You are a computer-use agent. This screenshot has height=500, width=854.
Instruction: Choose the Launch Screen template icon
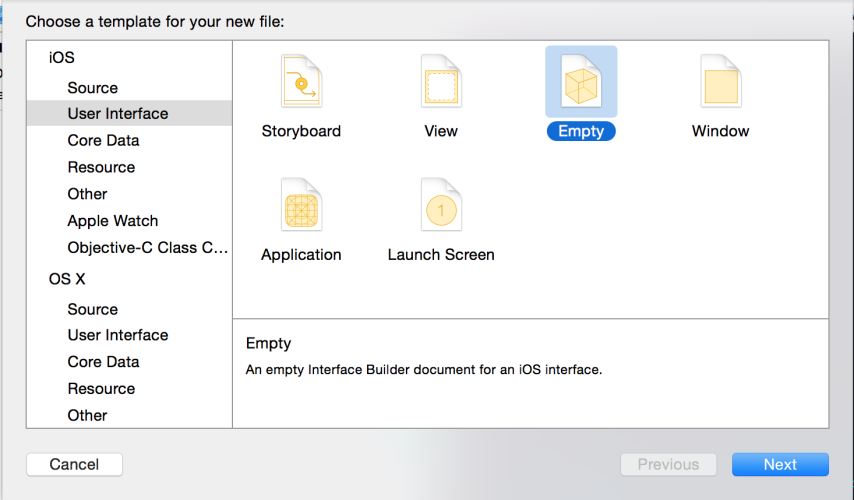click(441, 205)
